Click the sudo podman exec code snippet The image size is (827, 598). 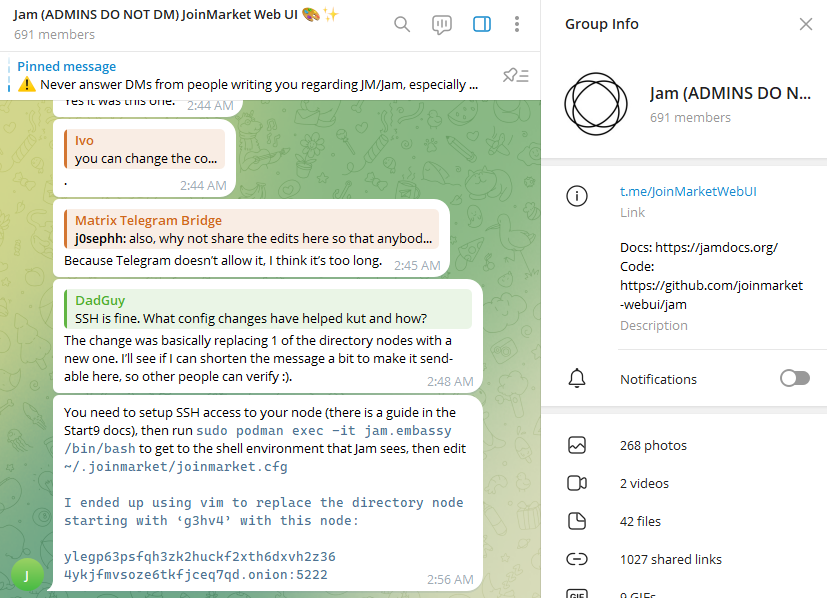[x=257, y=440]
